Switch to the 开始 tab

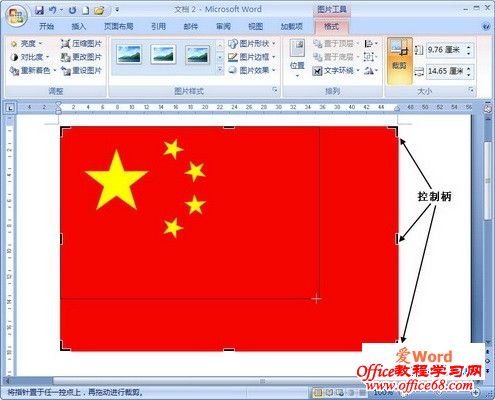(46, 26)
